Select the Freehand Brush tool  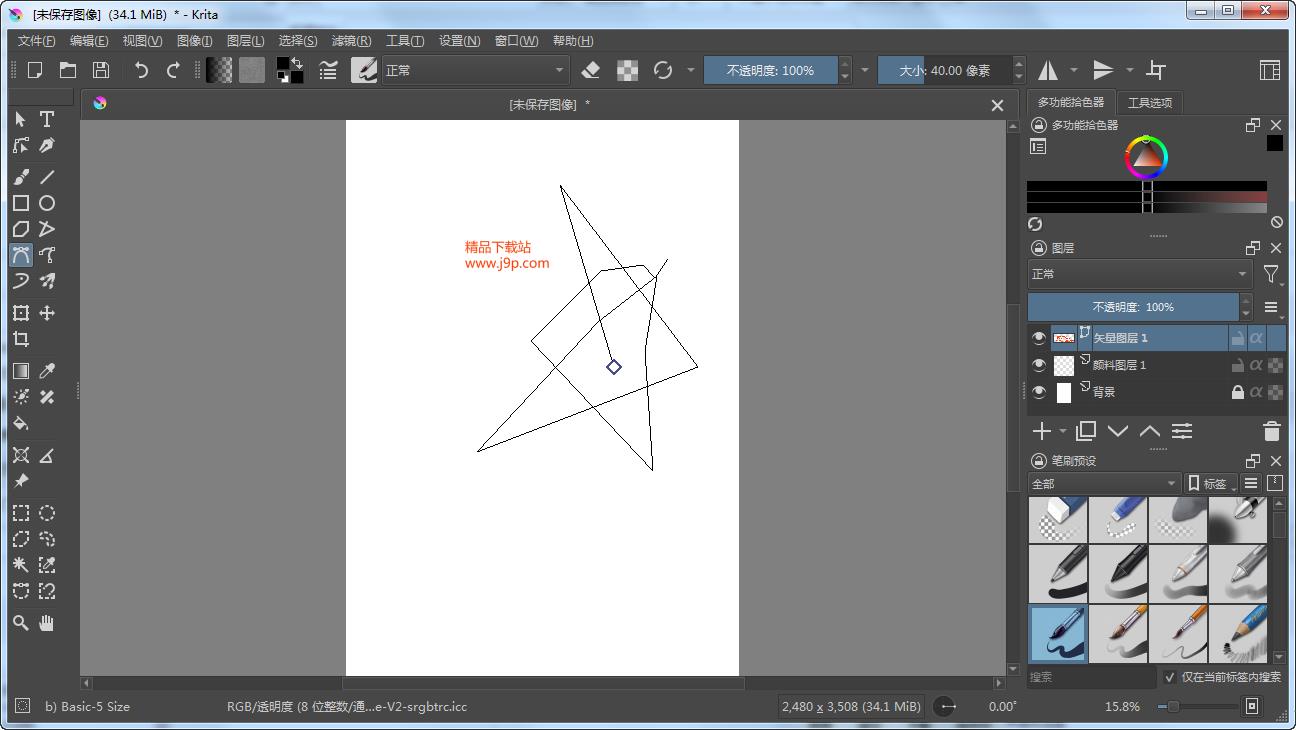21,177
